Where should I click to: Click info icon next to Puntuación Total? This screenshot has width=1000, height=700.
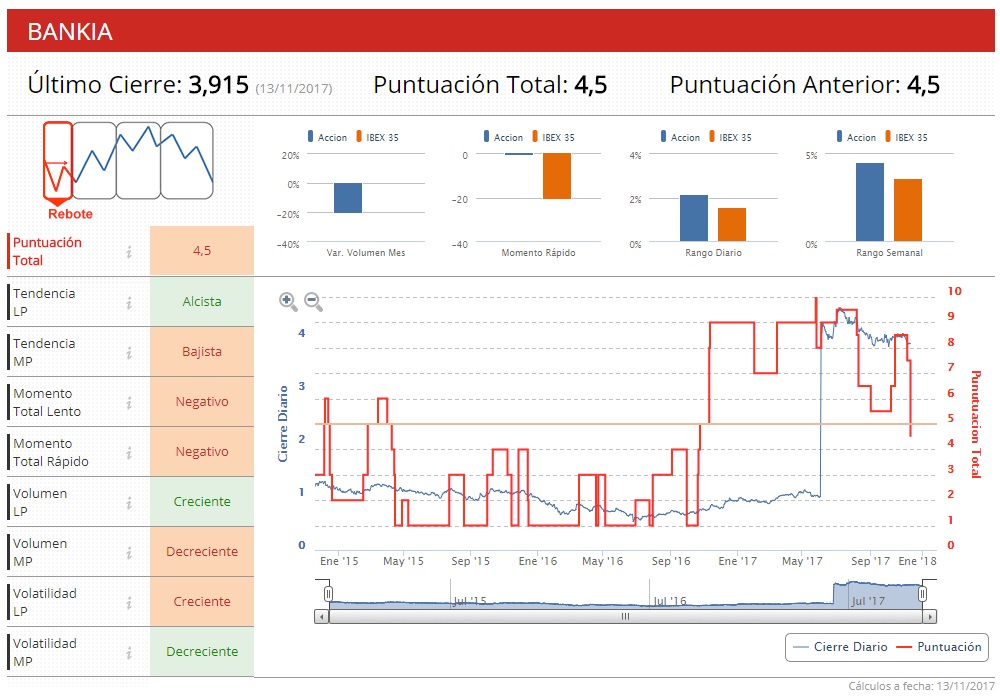(129, 252)
